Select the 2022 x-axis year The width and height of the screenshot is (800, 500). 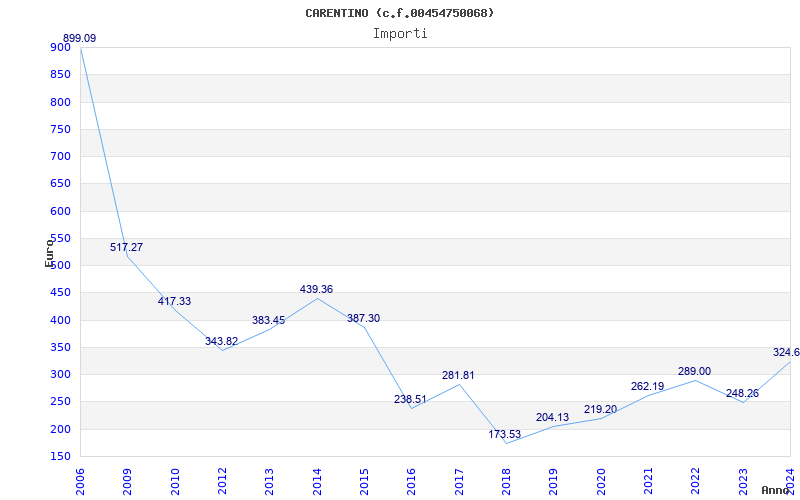[x=695, y=482]
